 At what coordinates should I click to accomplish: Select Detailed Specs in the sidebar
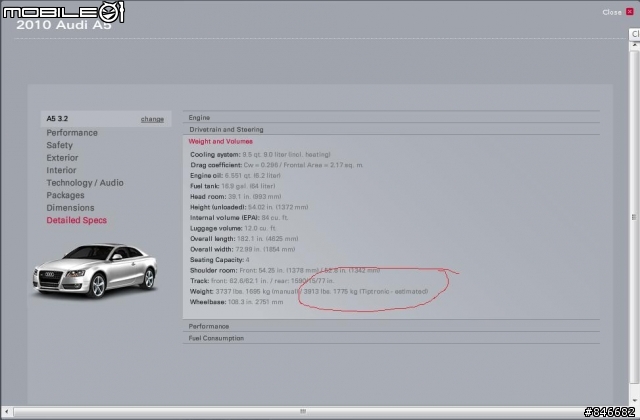point(76,220)
